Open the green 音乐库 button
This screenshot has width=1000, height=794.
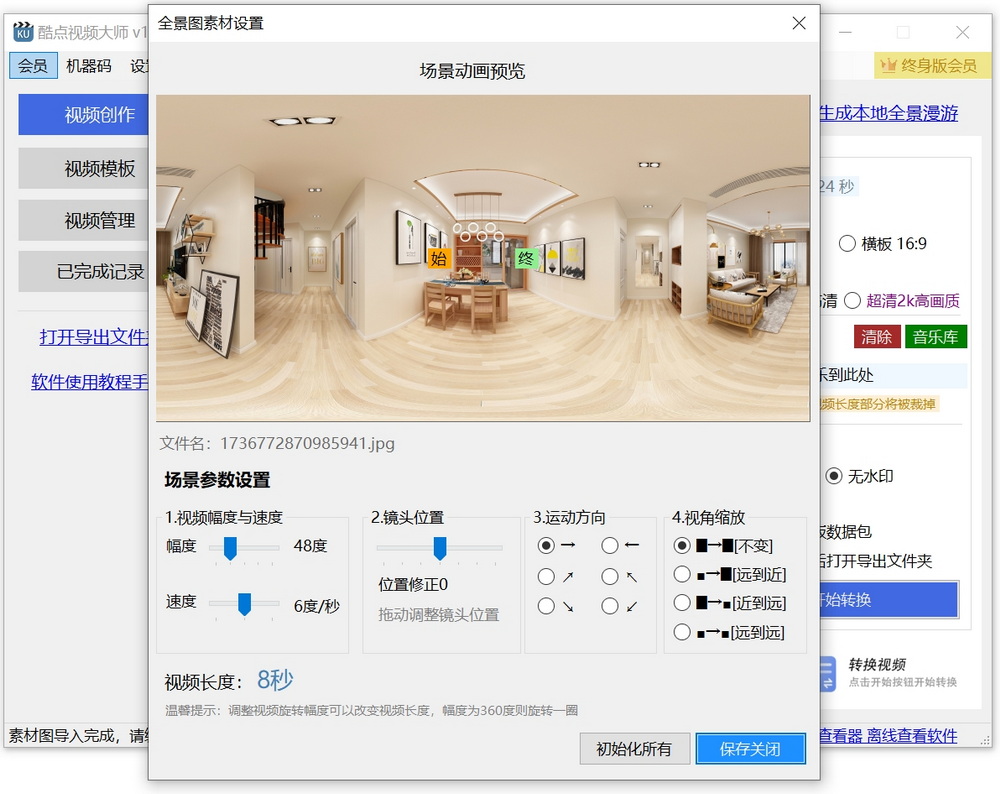pyautogui.click(x=936, y=337)
